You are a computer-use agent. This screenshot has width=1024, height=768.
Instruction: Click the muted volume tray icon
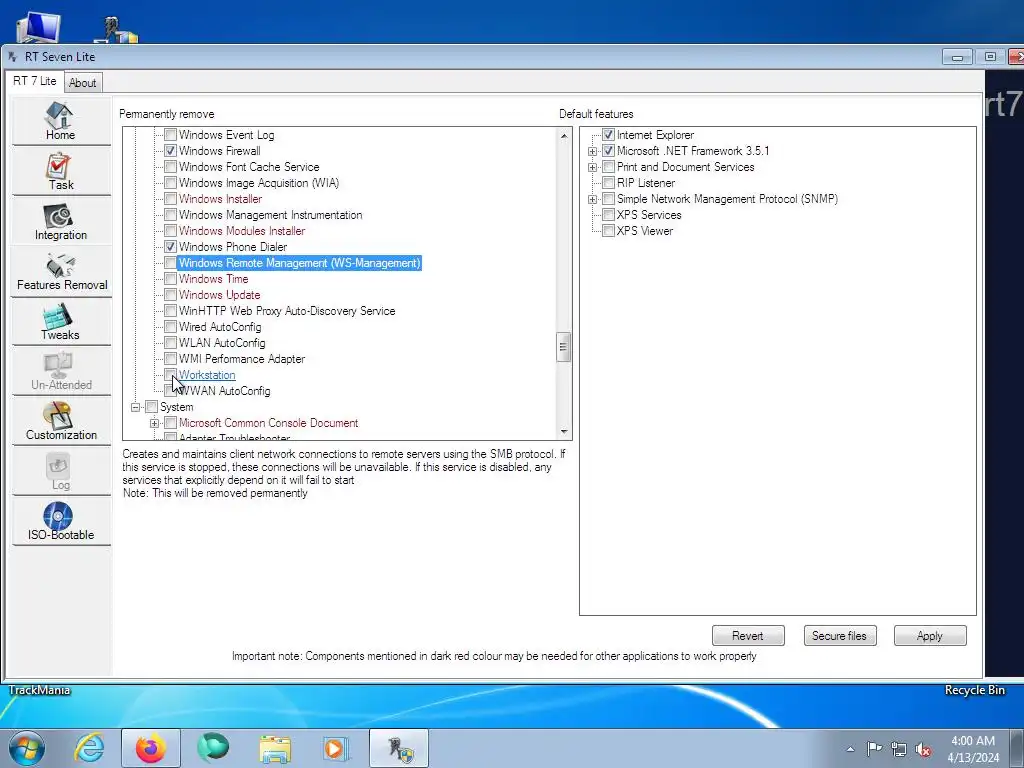[923, 749]
